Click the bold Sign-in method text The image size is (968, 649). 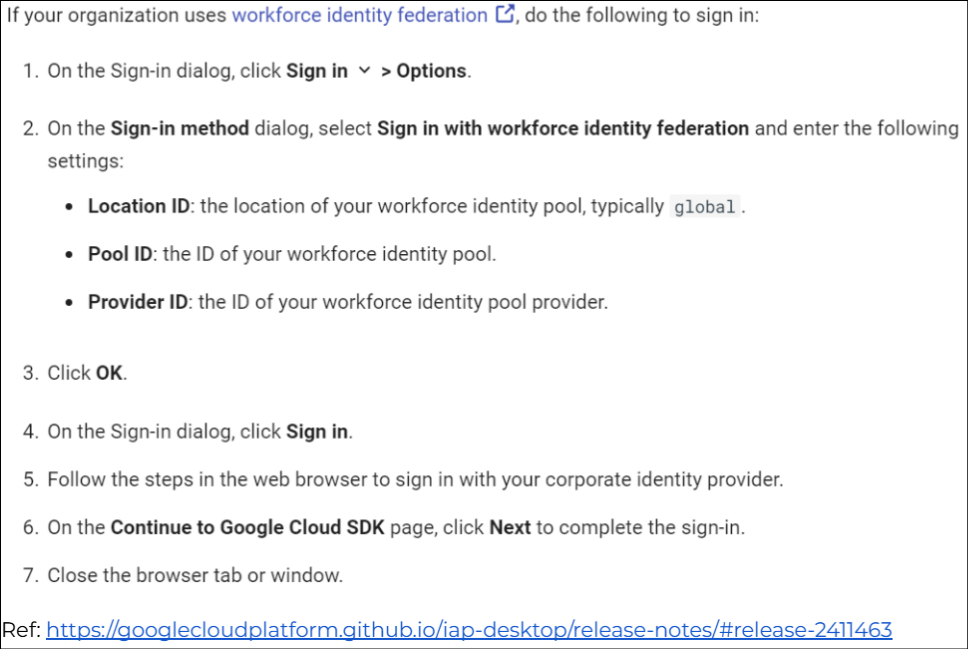(x=180, y=128)
